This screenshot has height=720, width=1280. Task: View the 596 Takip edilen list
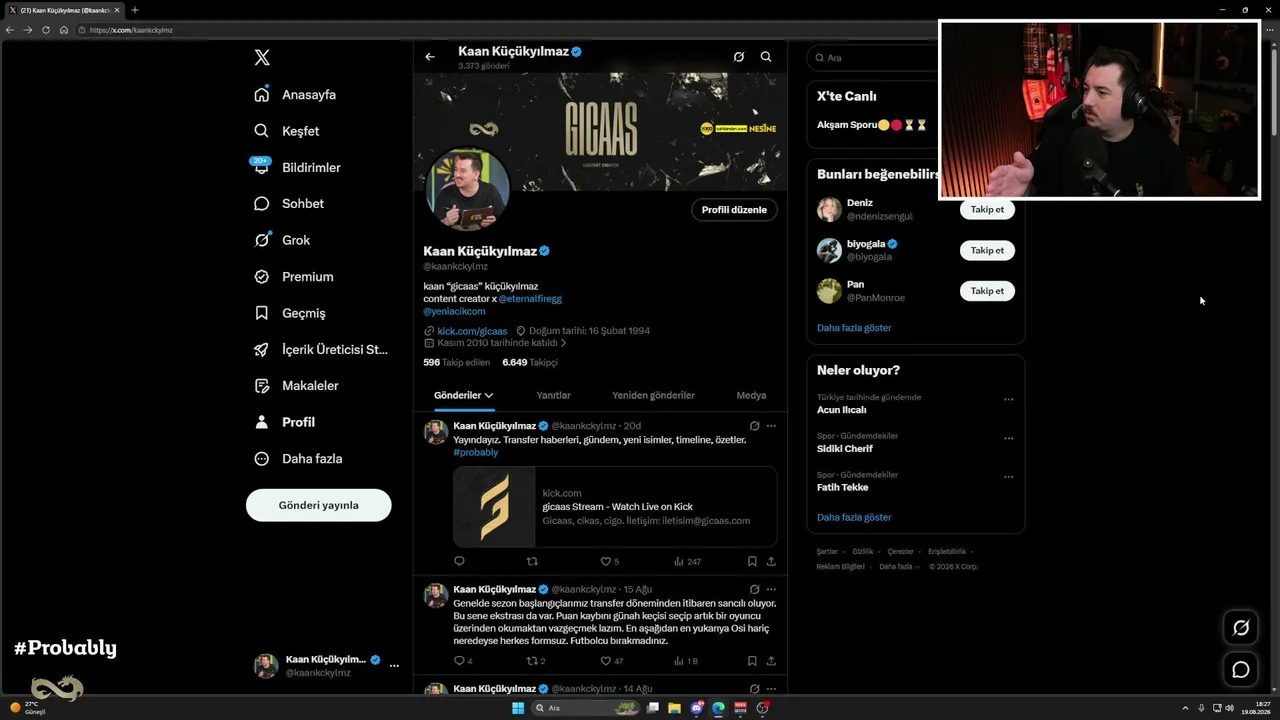point(457,363)
